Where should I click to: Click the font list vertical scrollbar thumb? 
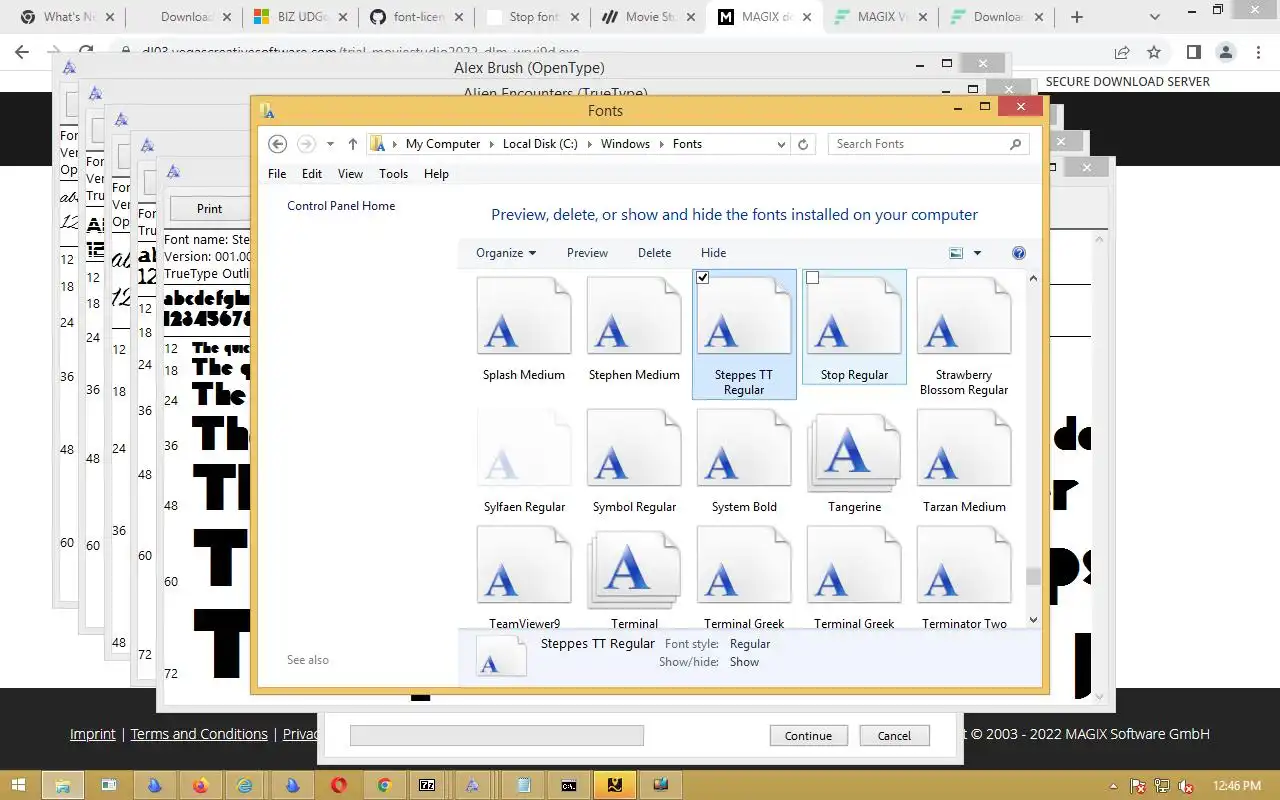(1033, 576)
